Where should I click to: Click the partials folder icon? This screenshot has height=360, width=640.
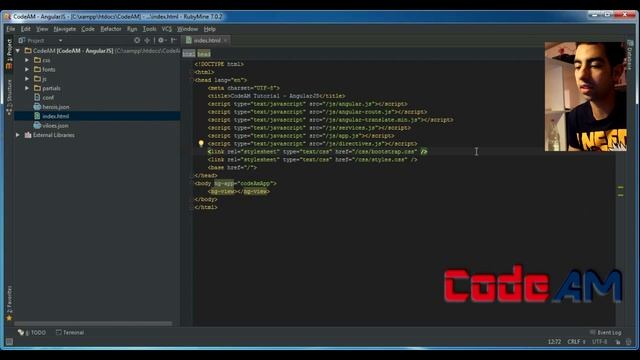pos(38,88)
